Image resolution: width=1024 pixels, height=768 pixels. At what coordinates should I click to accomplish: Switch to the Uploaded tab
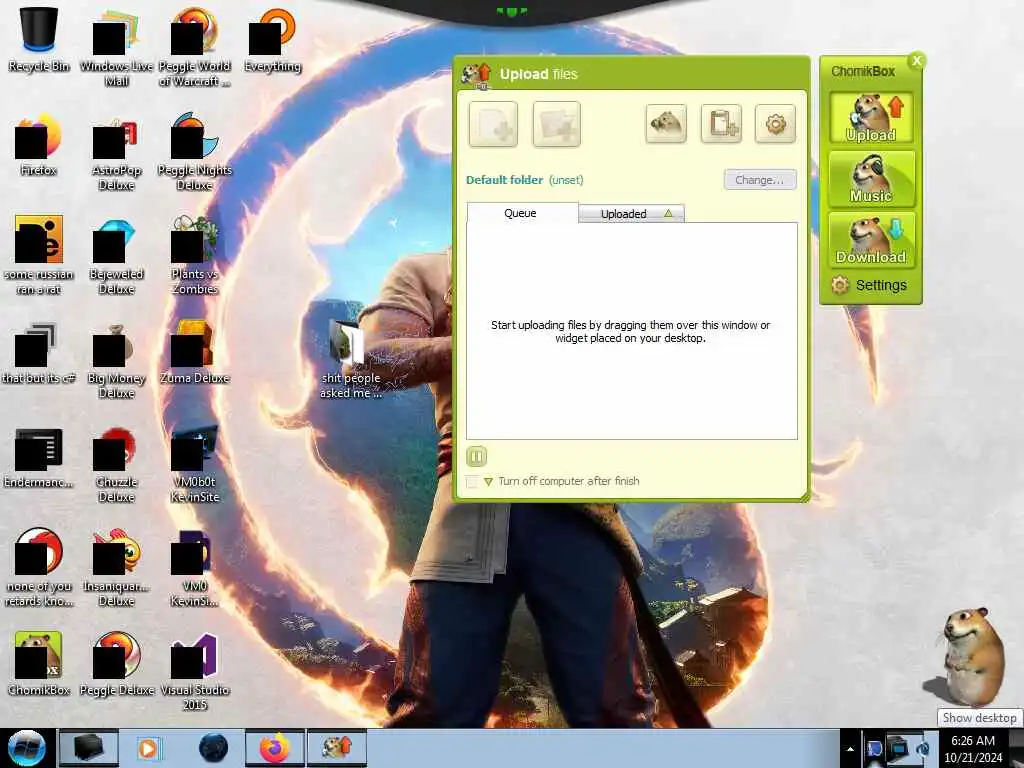(x=632, y=214)
